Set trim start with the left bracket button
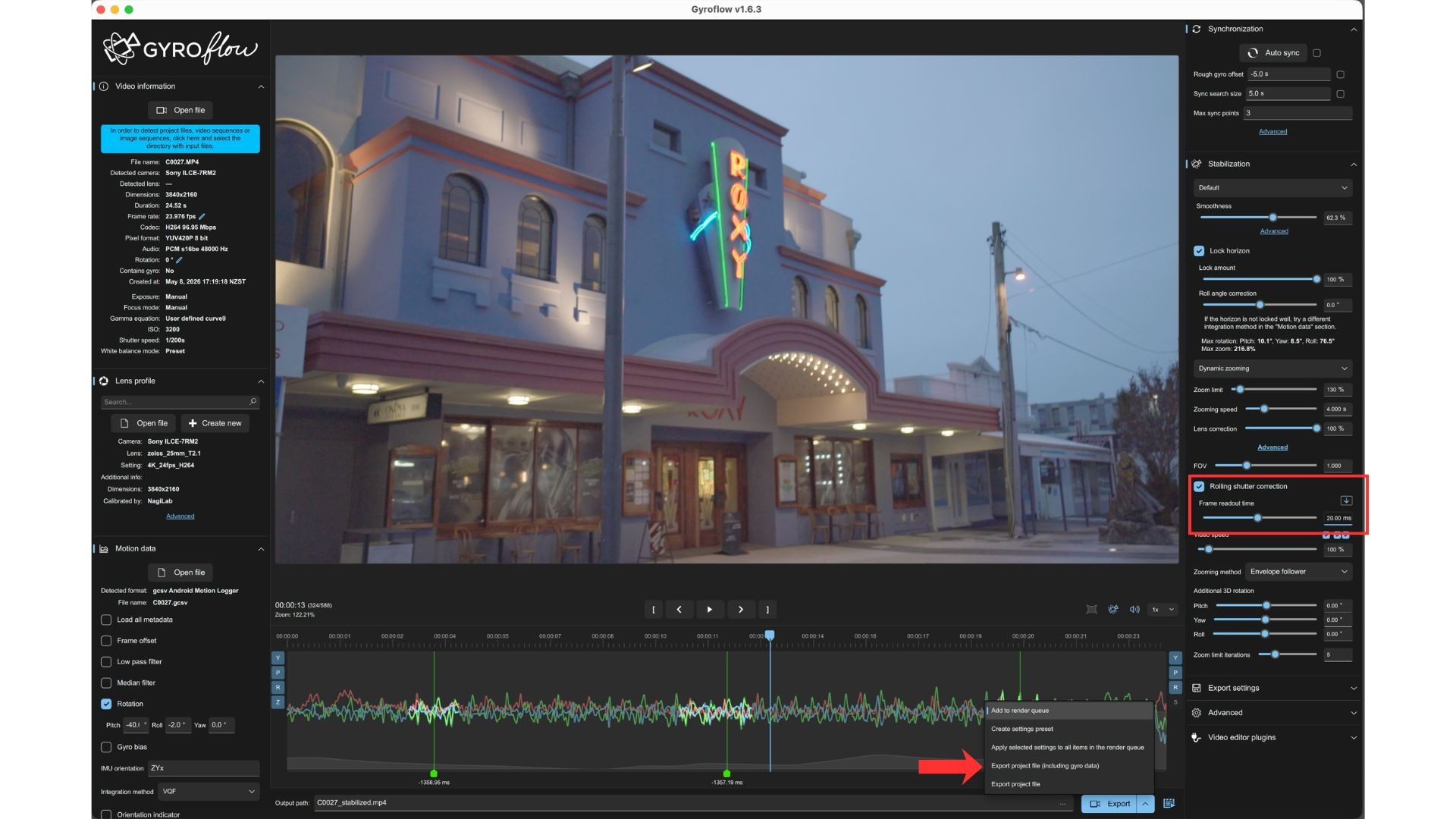Image resolution: width=1456 pixels, height=819 pixels. (653, 609)
